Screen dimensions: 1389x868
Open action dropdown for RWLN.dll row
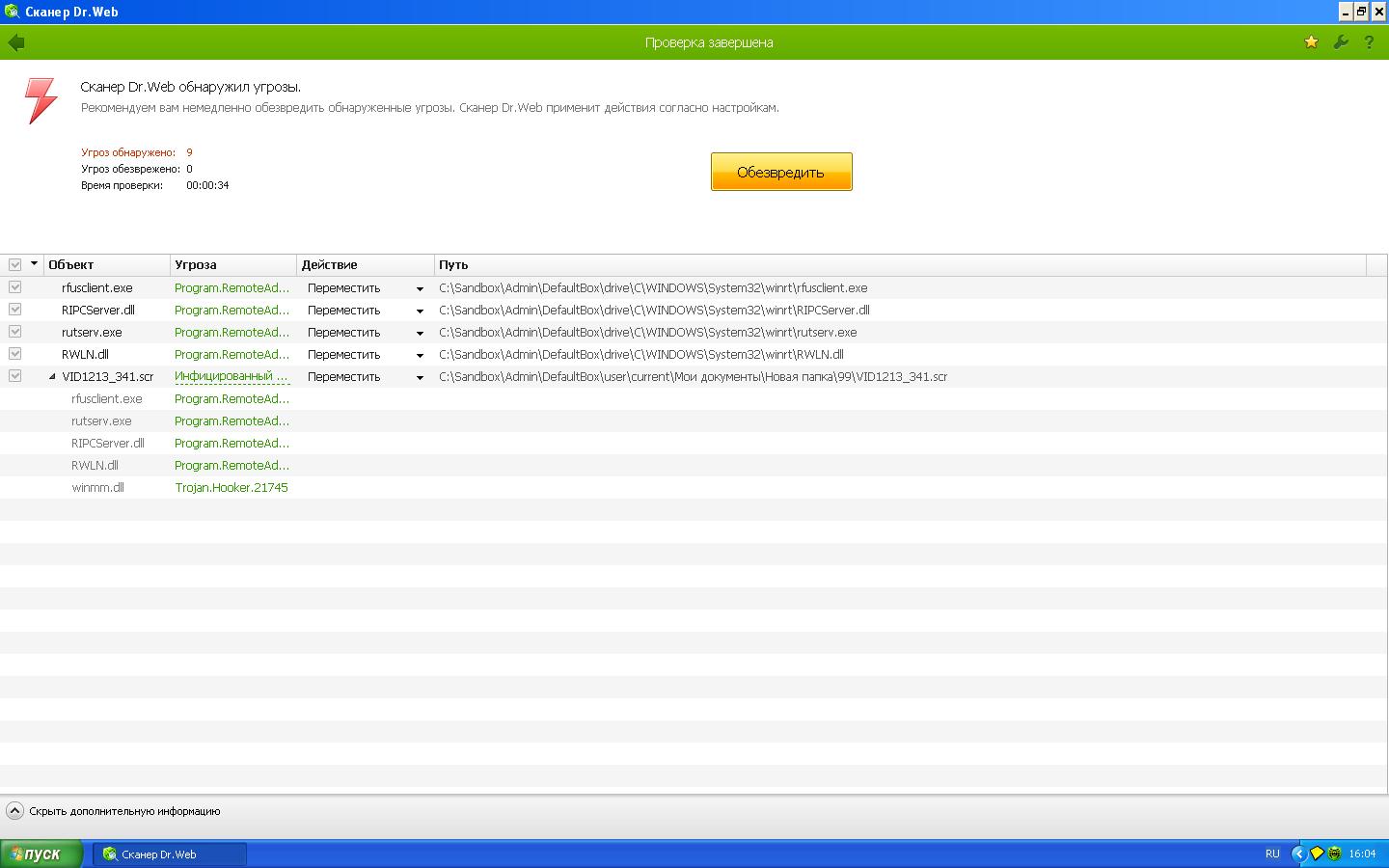click(x=420, y=355)
